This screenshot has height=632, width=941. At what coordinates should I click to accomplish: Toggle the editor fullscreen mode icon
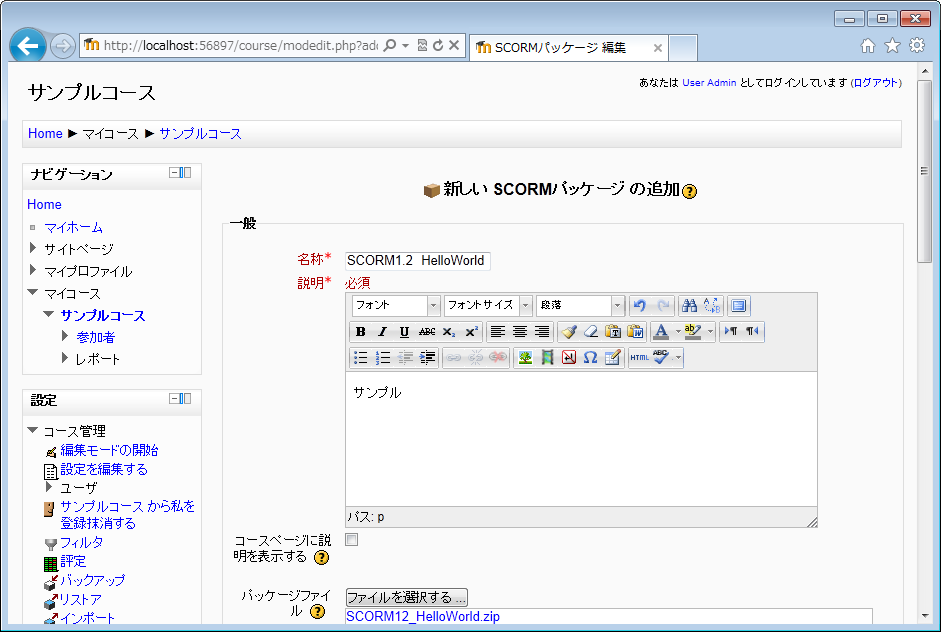point(738,306)
